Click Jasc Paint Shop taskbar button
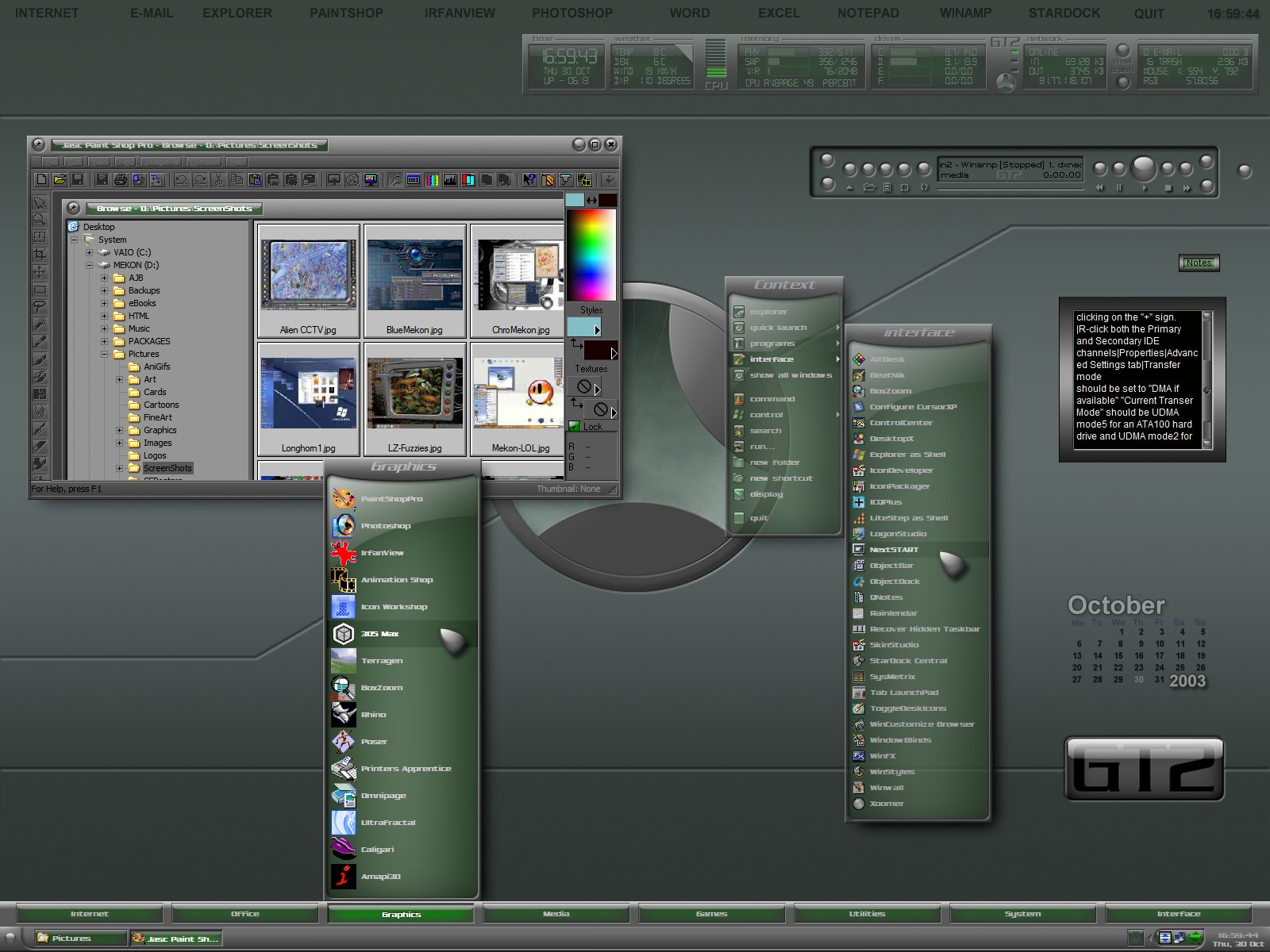Viewport: 1270px width, 952px height. 176,939
